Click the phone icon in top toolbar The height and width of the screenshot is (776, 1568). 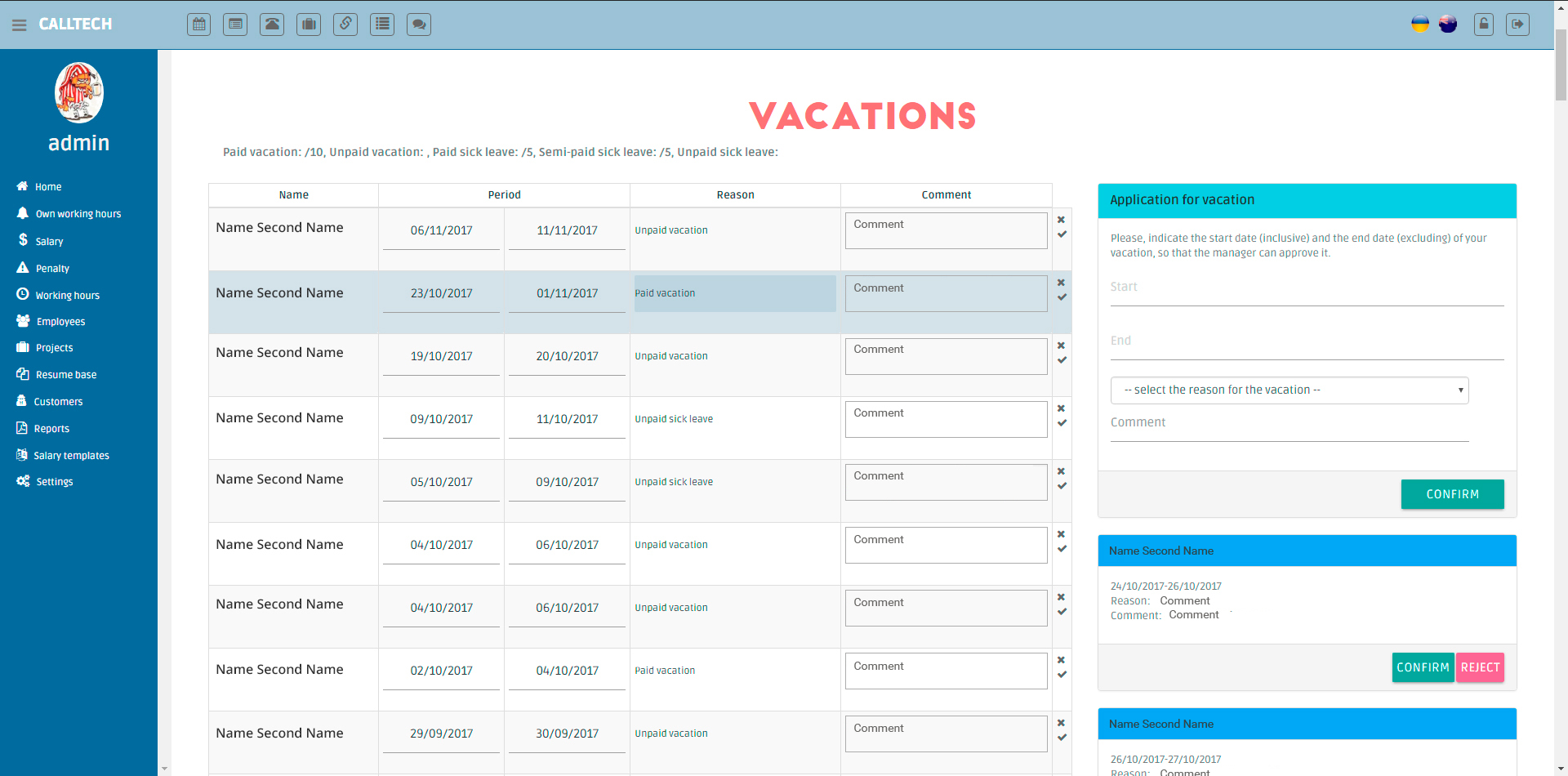[x=272, y=25]
